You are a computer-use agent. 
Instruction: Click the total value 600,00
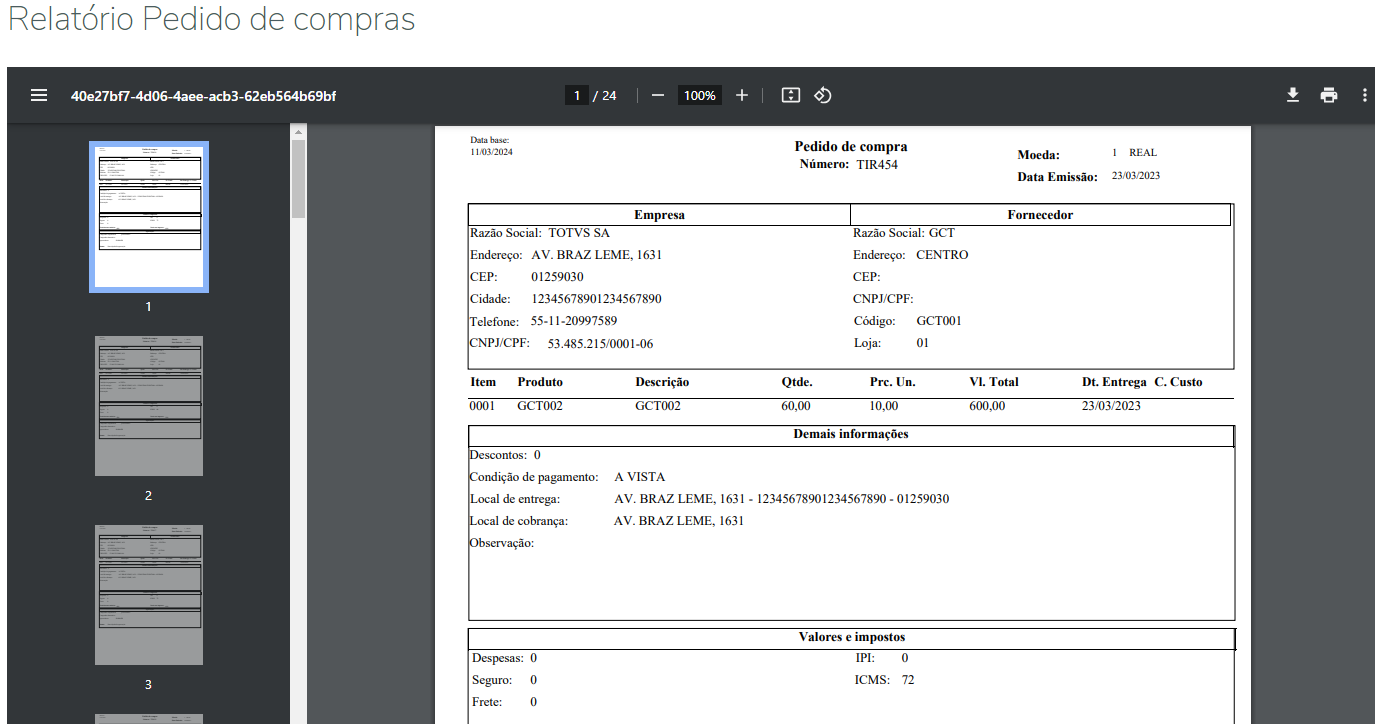pyautogui.click(x=987, y=406)
